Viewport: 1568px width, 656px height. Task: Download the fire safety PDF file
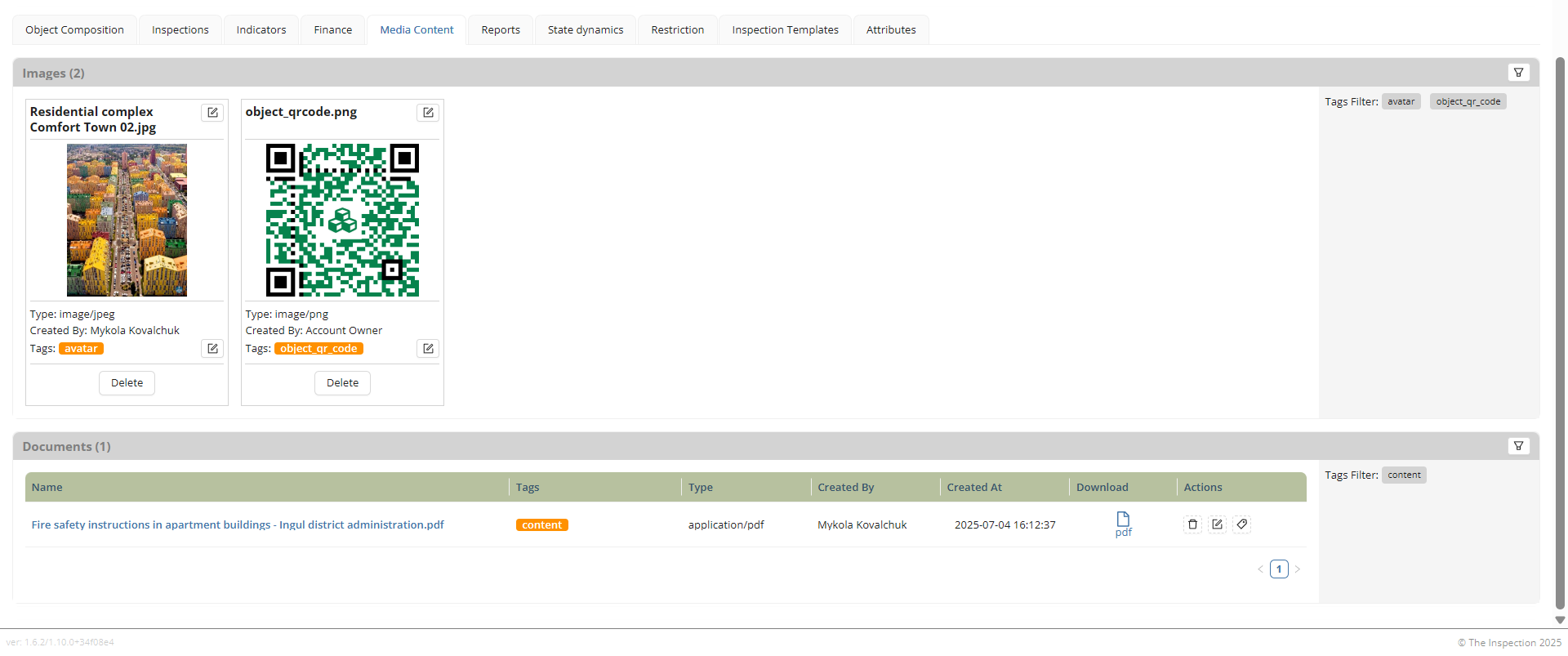click(1123, 524)
